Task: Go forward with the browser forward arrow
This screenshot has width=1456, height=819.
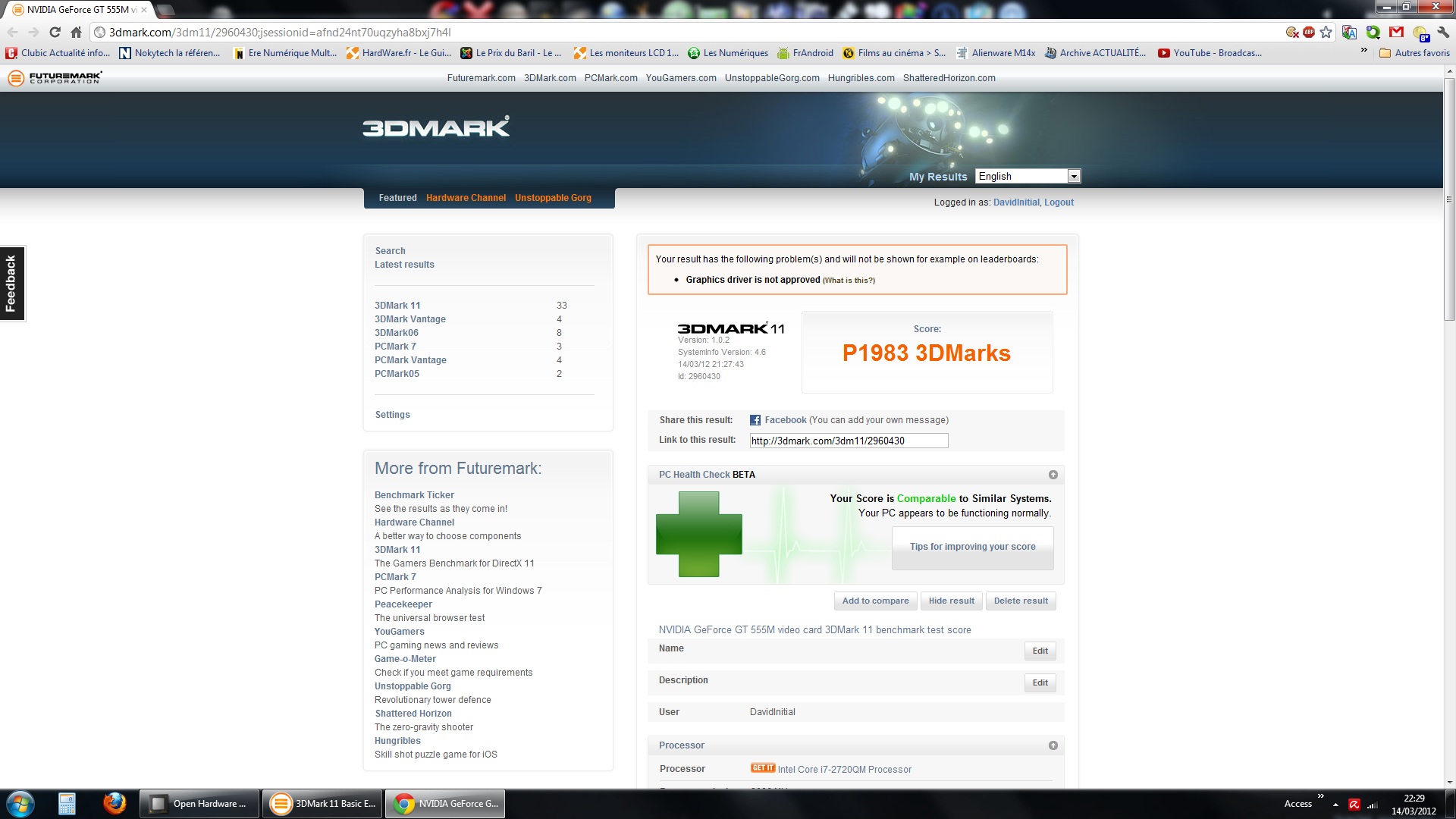Action: [x=33, y=33]
